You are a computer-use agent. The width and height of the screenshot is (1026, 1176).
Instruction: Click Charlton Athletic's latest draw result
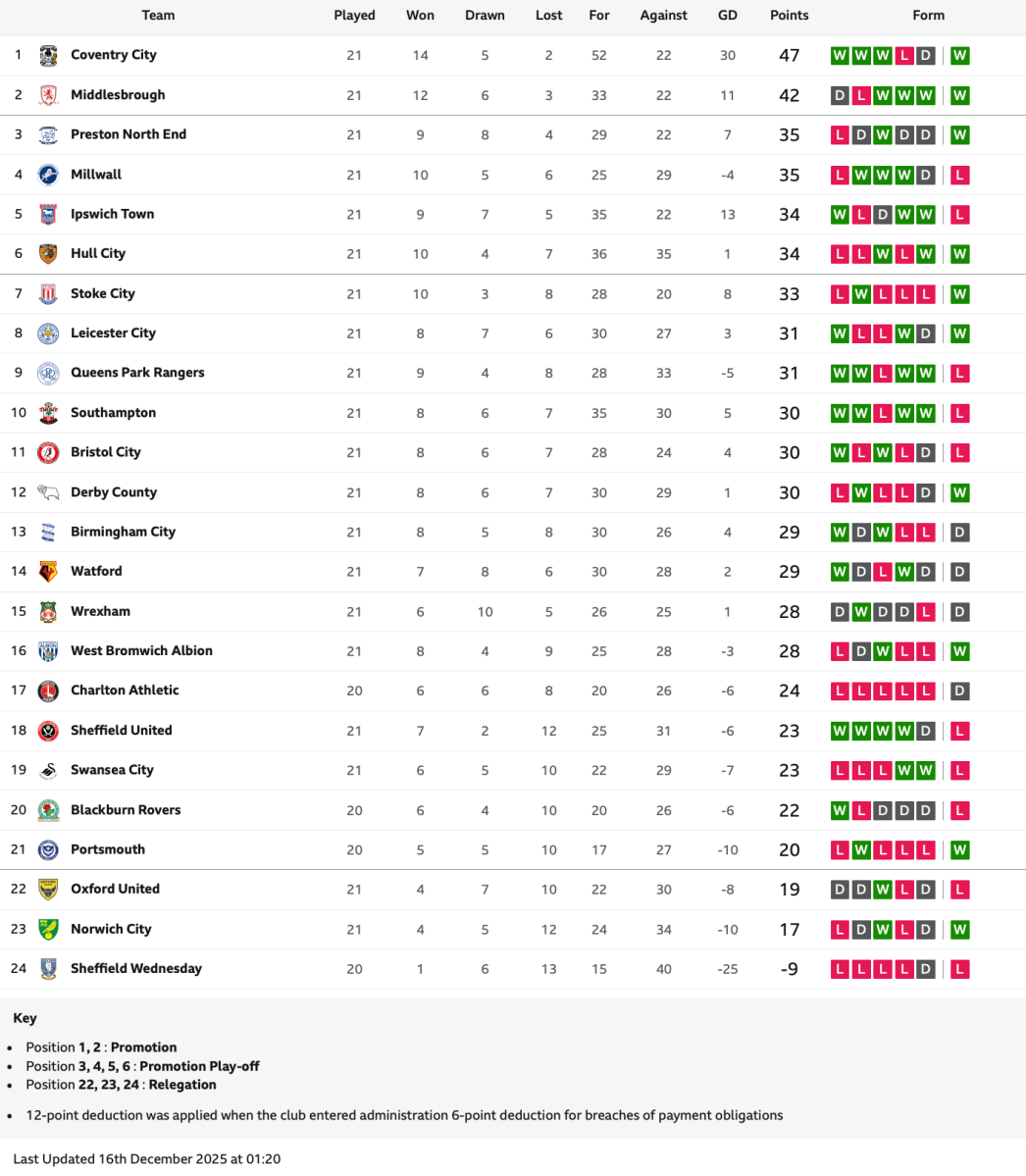pyautogui.click(x=960, y=690)
